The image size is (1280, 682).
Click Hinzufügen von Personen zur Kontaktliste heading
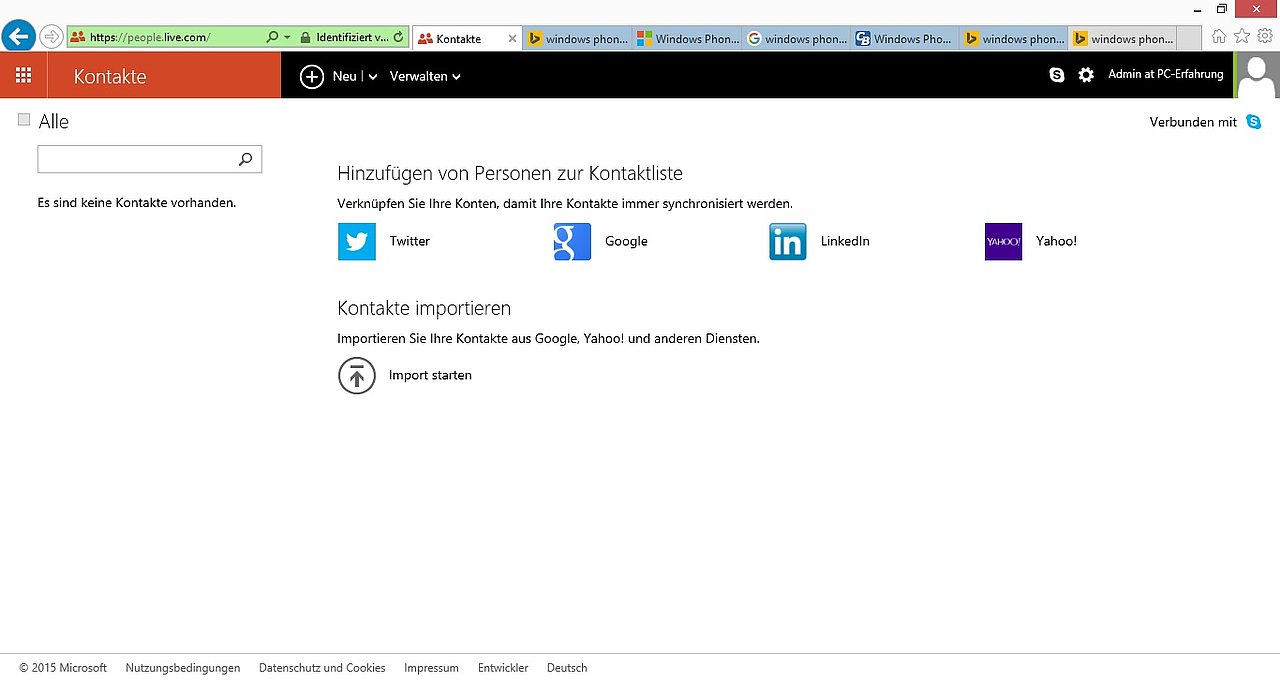pos(510,173)
